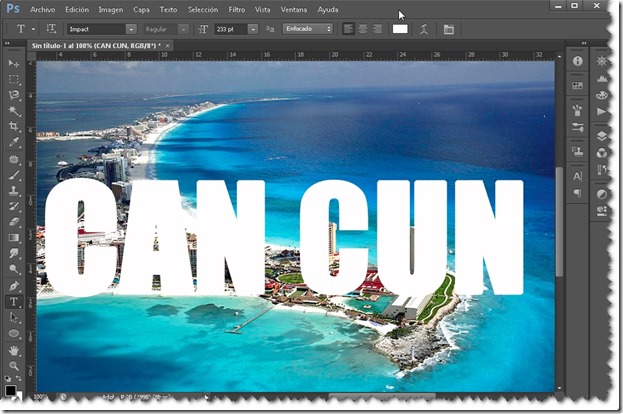Open the Capa menu
The image size is (623, 414).
[141, 10]
